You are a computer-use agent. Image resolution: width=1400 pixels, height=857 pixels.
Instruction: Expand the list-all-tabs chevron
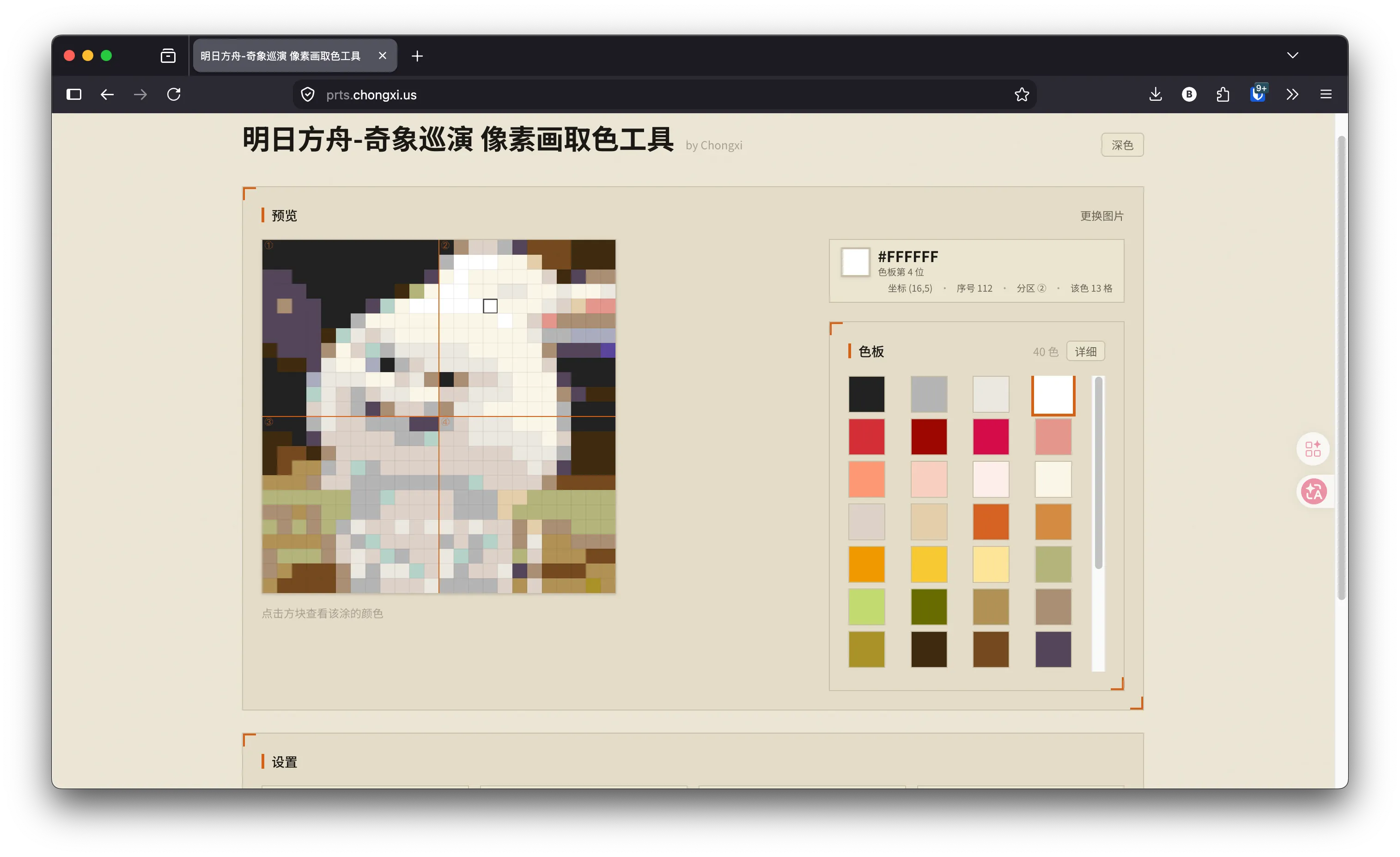click(1293, 55)
